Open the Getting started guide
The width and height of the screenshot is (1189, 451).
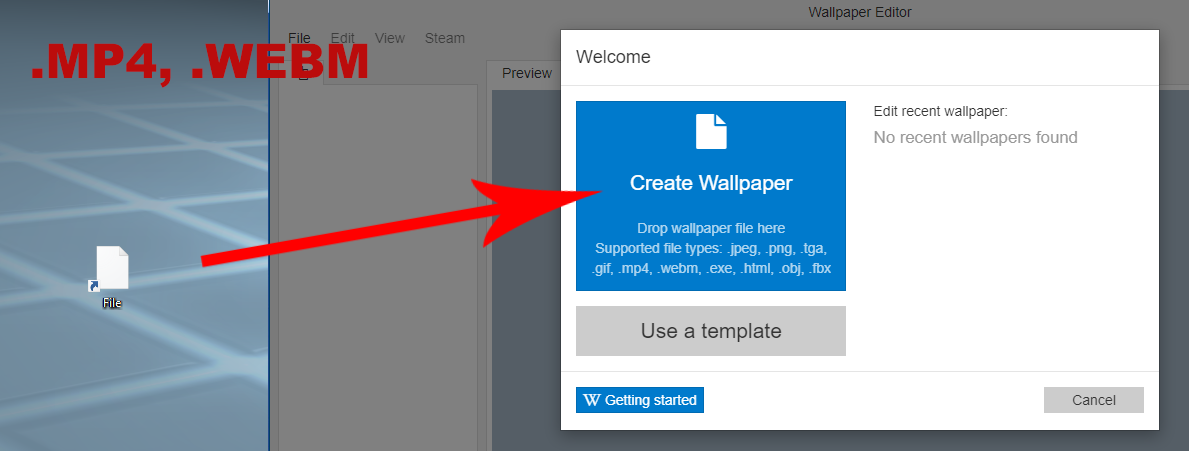640,400
